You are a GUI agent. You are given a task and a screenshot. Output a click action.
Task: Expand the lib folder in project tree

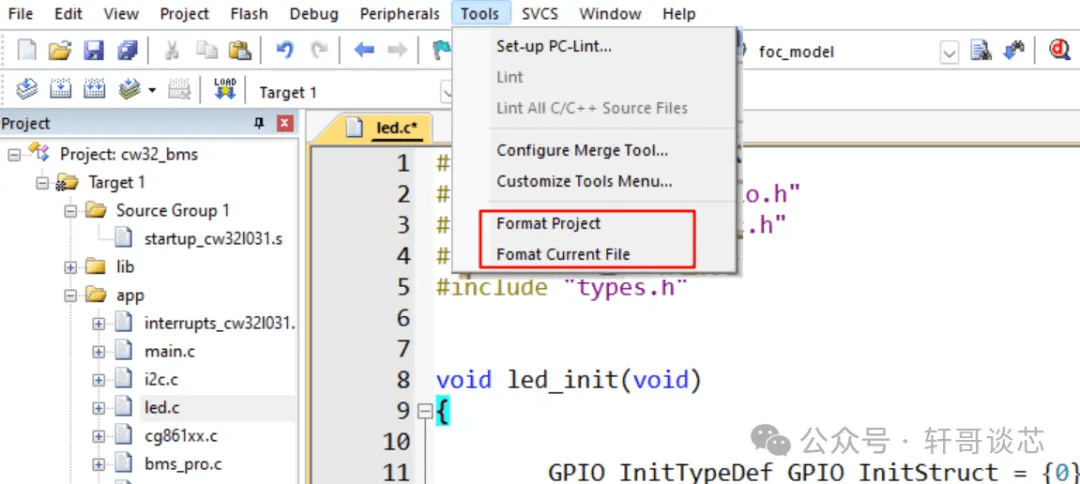coord(71,267)
